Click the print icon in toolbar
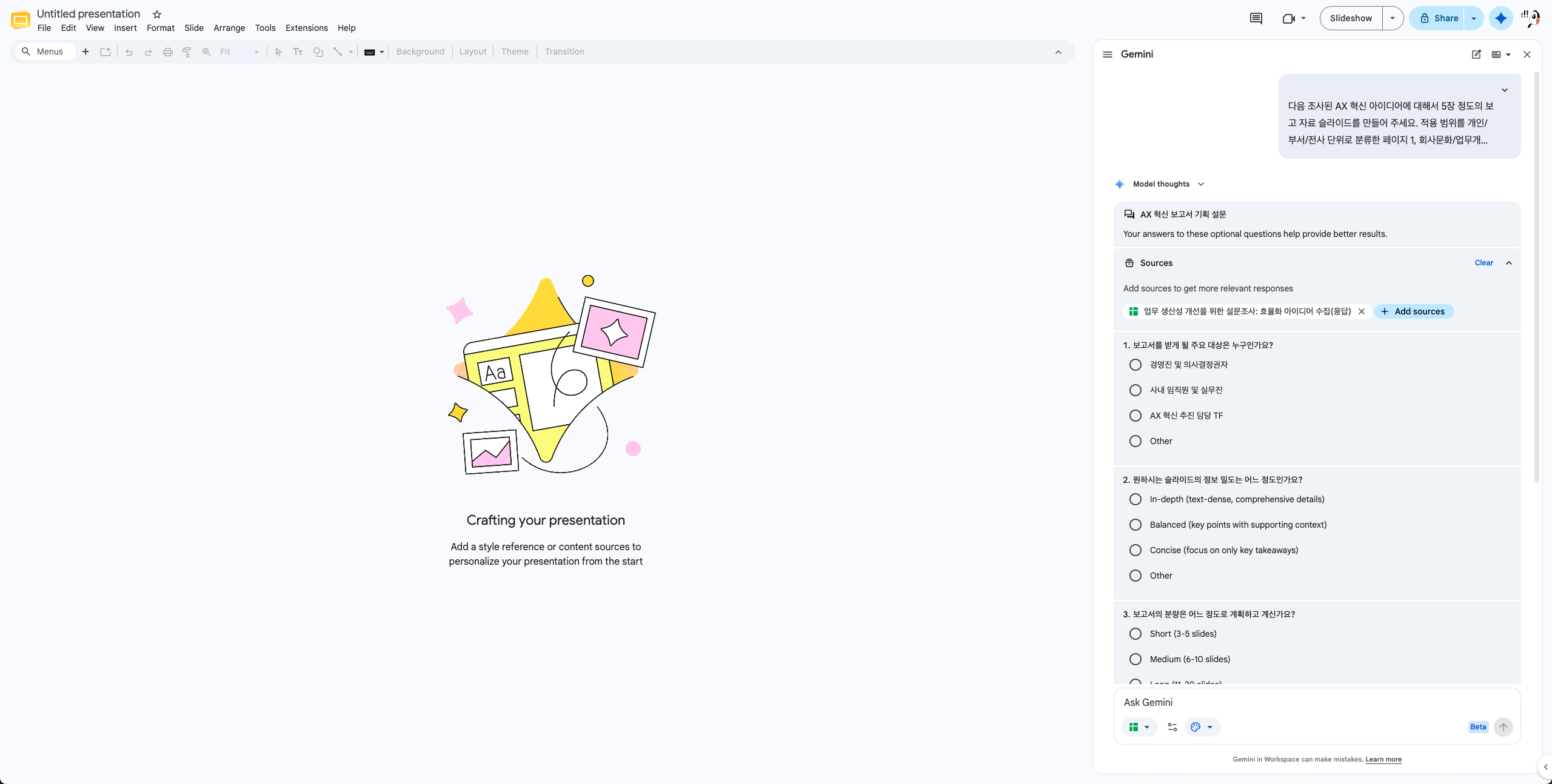This screenshot has width=1552, height=784. pyautogui.click(x=168, y=52)
